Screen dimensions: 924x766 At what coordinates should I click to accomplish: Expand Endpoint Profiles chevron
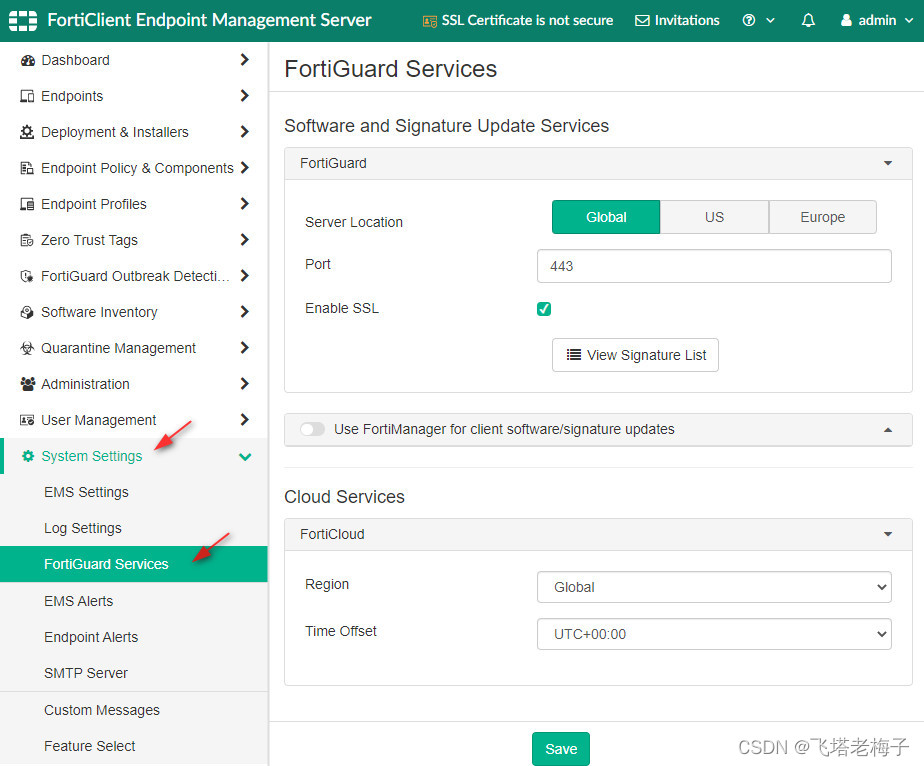coord(245,203)
